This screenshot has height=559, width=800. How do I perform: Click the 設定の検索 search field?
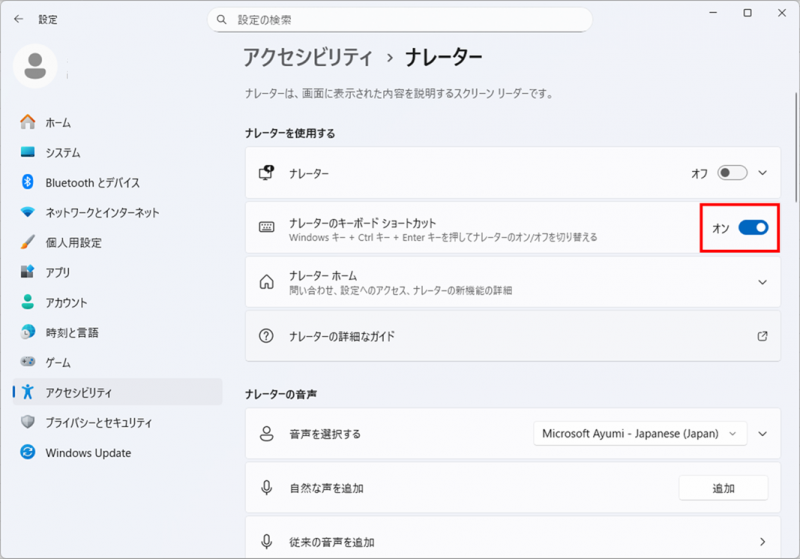point(400,20)
